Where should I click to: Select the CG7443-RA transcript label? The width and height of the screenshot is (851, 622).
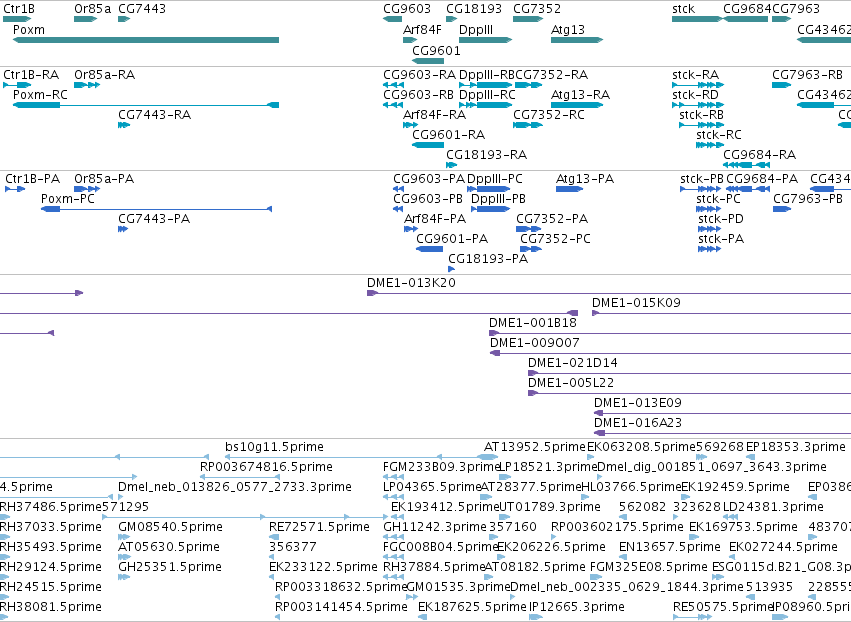coord(155,115)
